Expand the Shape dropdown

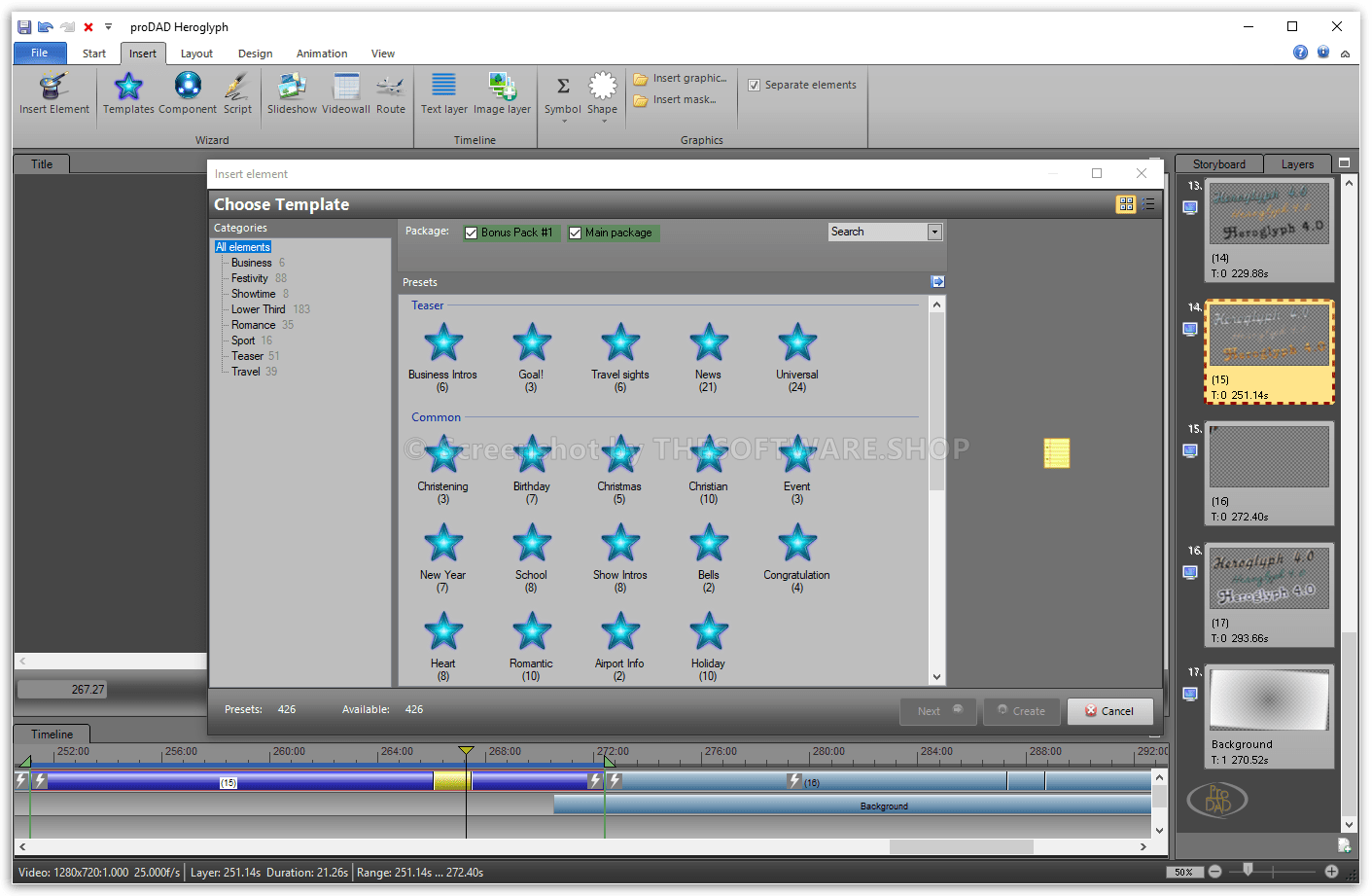603,122
